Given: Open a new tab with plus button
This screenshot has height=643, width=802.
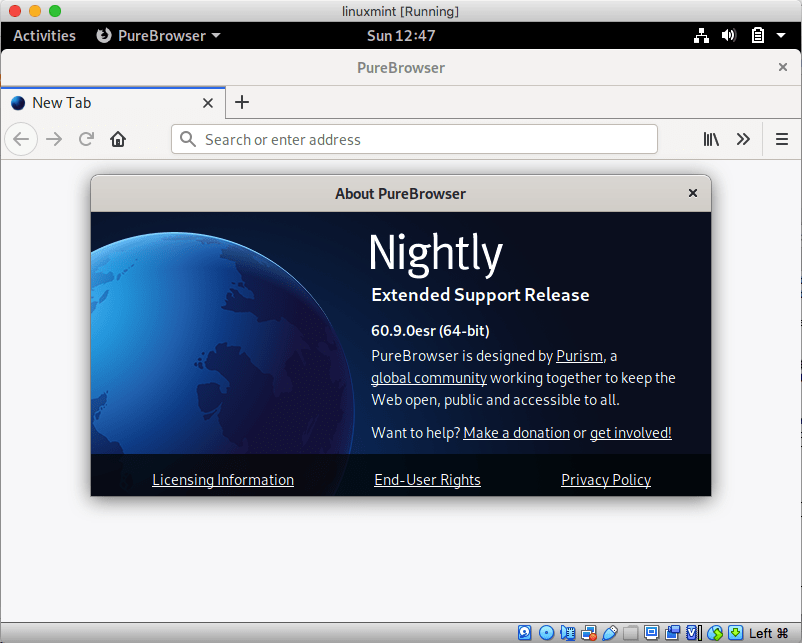Looking at the screenshot, I should 242,102.
